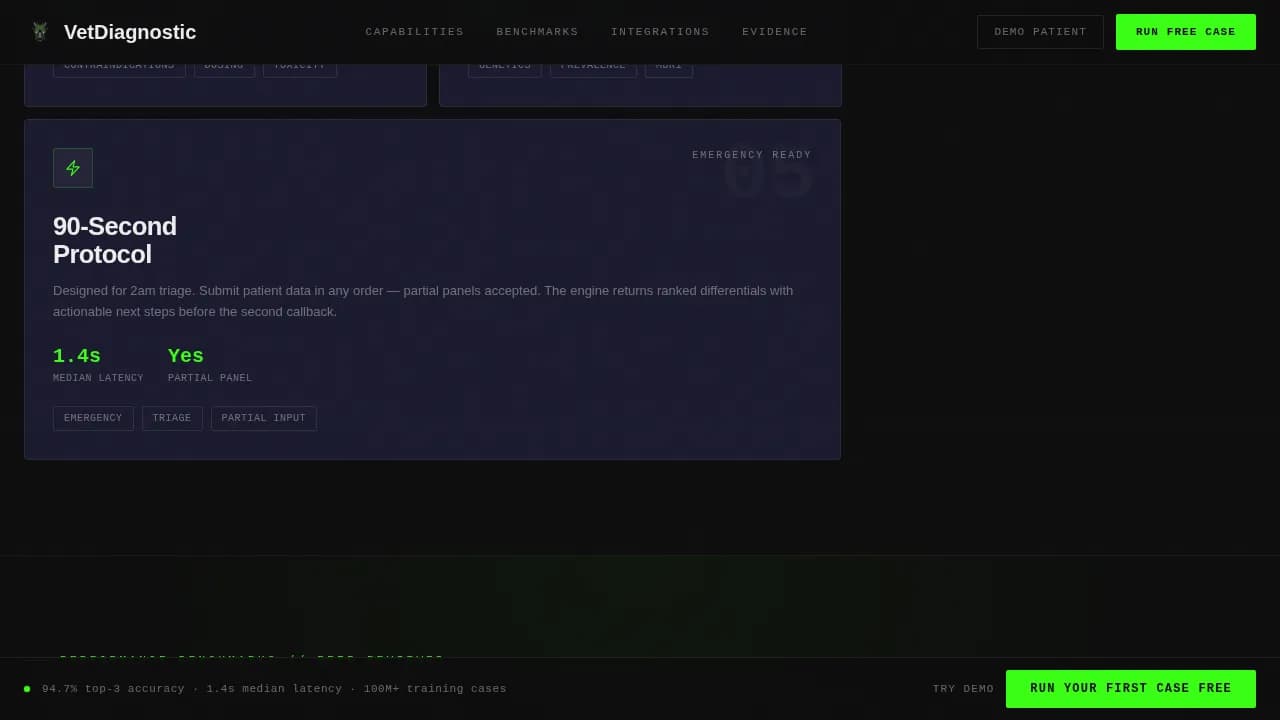Click the Demo Patient button
The height and width of the screenshot is (720, 1280).
[x=1040, y=32]
